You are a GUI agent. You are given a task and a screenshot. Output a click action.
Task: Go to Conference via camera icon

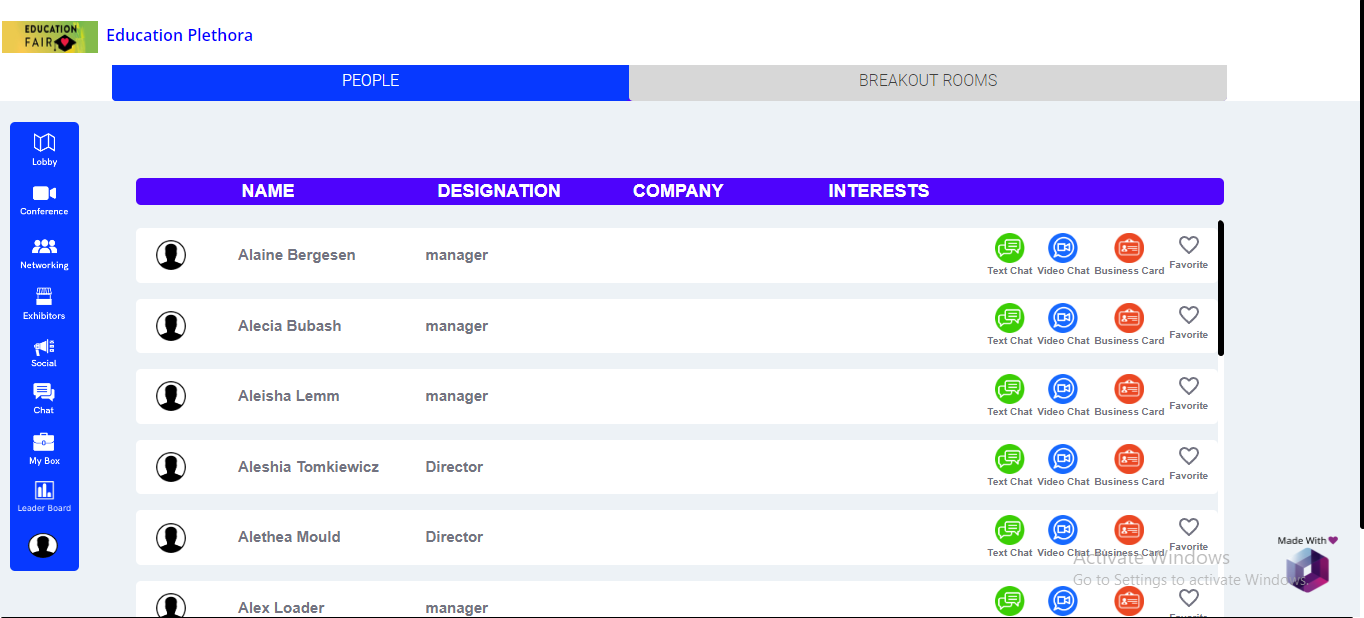point(44,193)
